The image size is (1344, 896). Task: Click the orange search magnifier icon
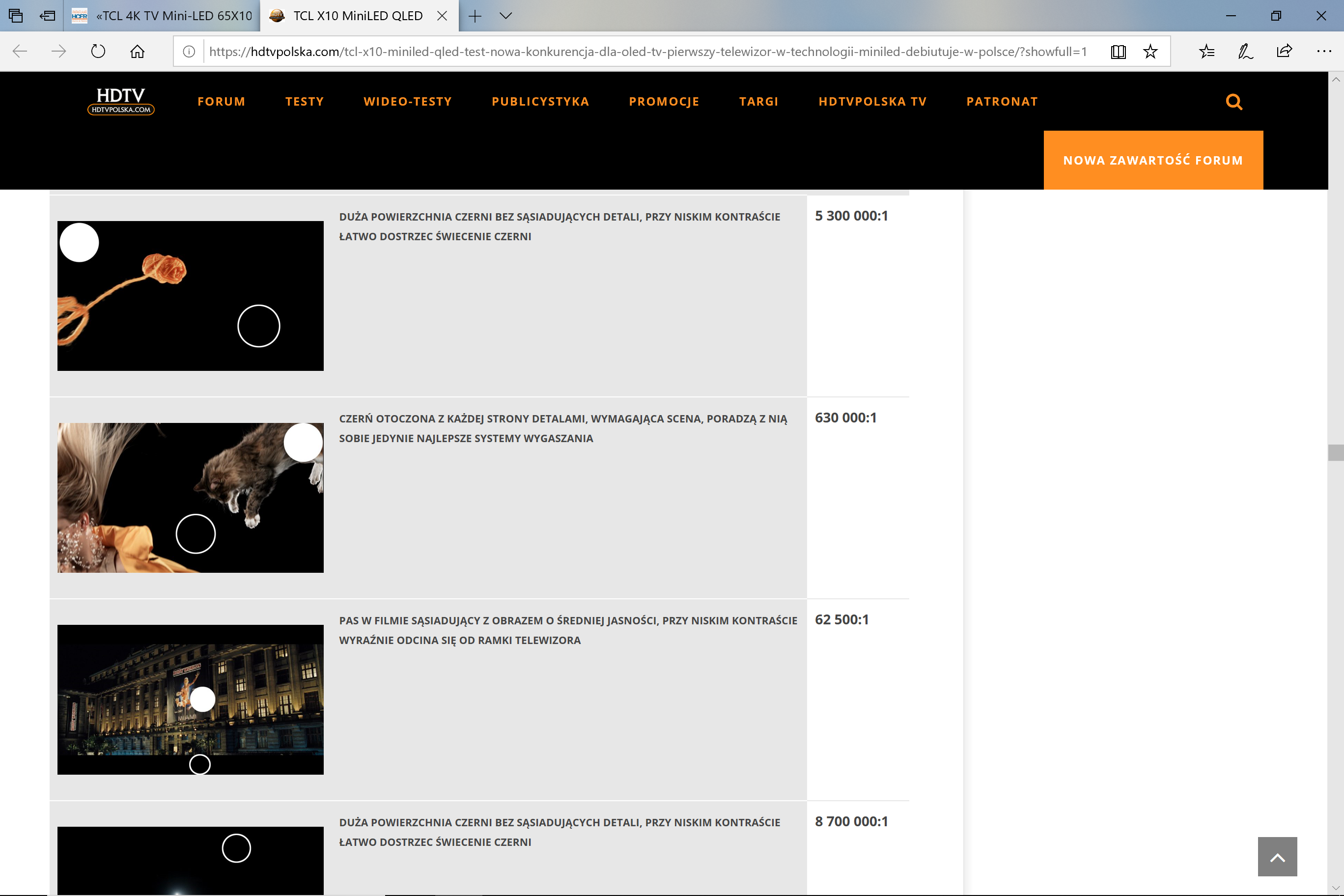(x=1233, y=102)
